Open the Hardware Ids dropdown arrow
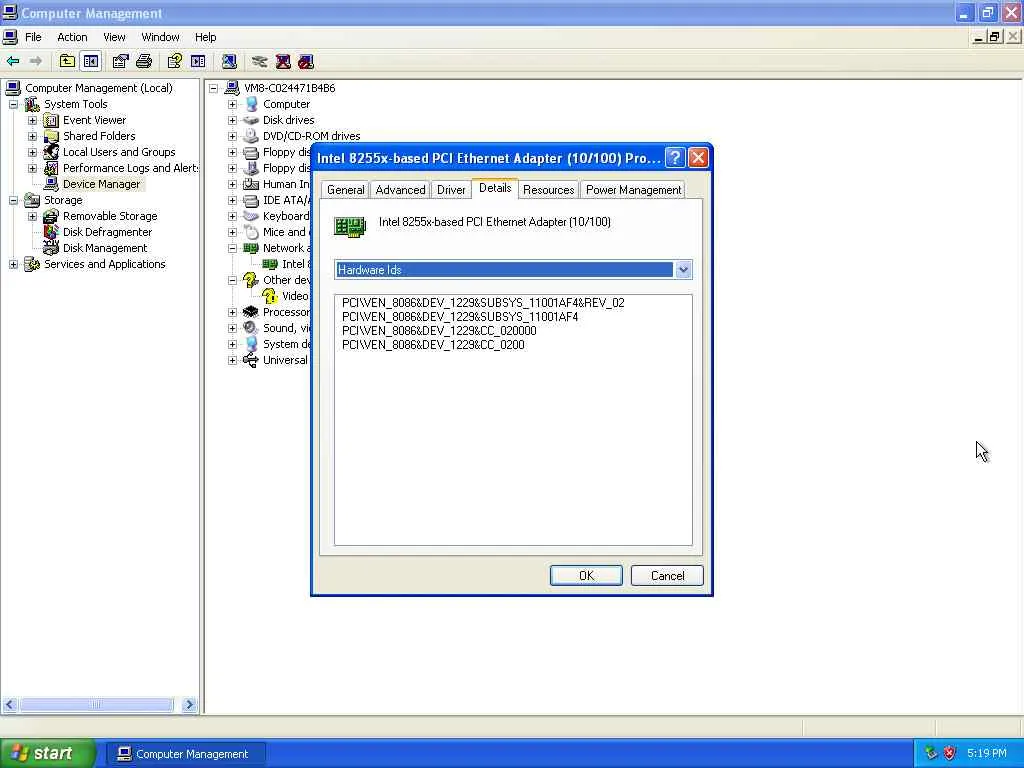 point(682,270)
